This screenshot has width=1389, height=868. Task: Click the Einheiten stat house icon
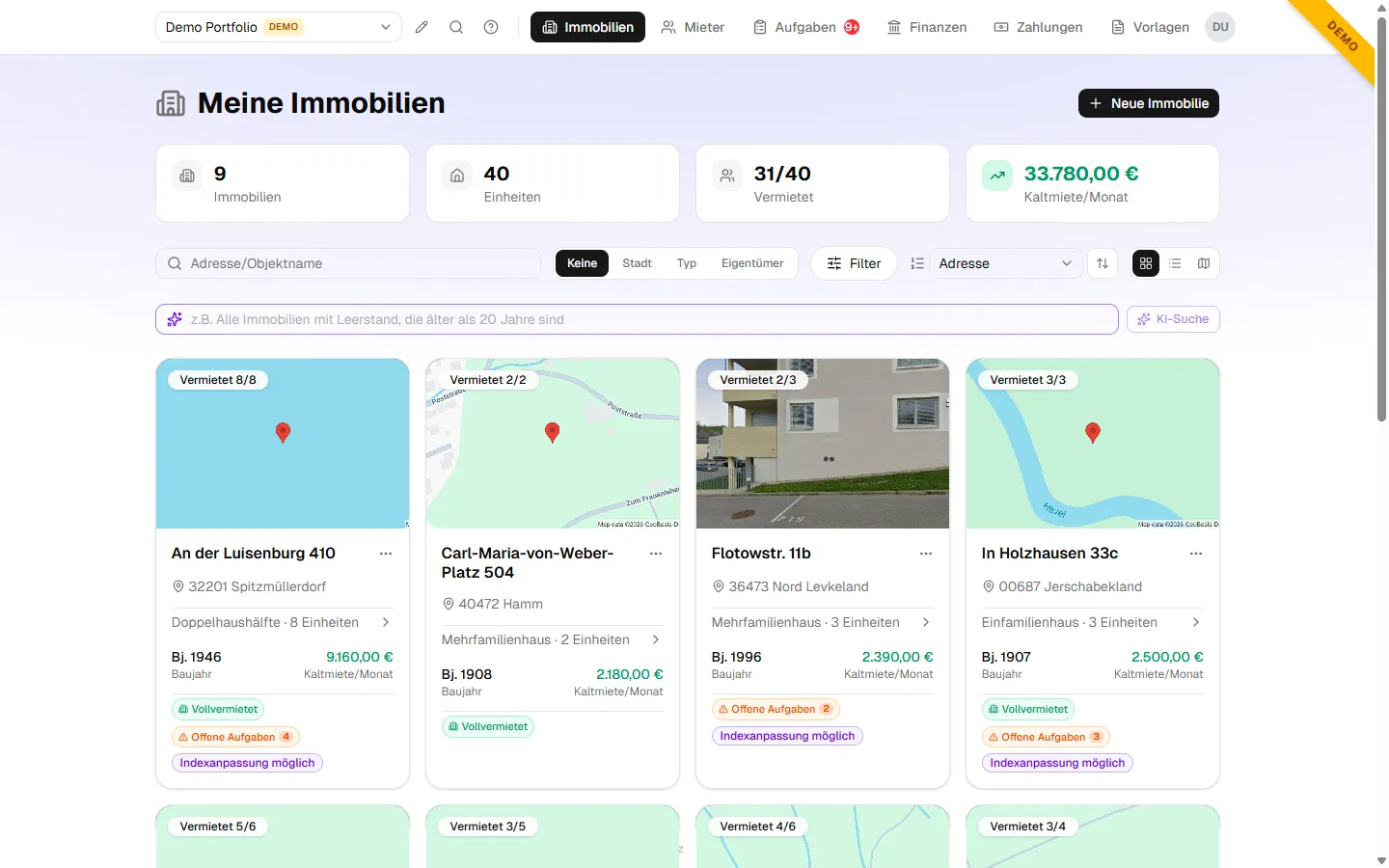457,176
